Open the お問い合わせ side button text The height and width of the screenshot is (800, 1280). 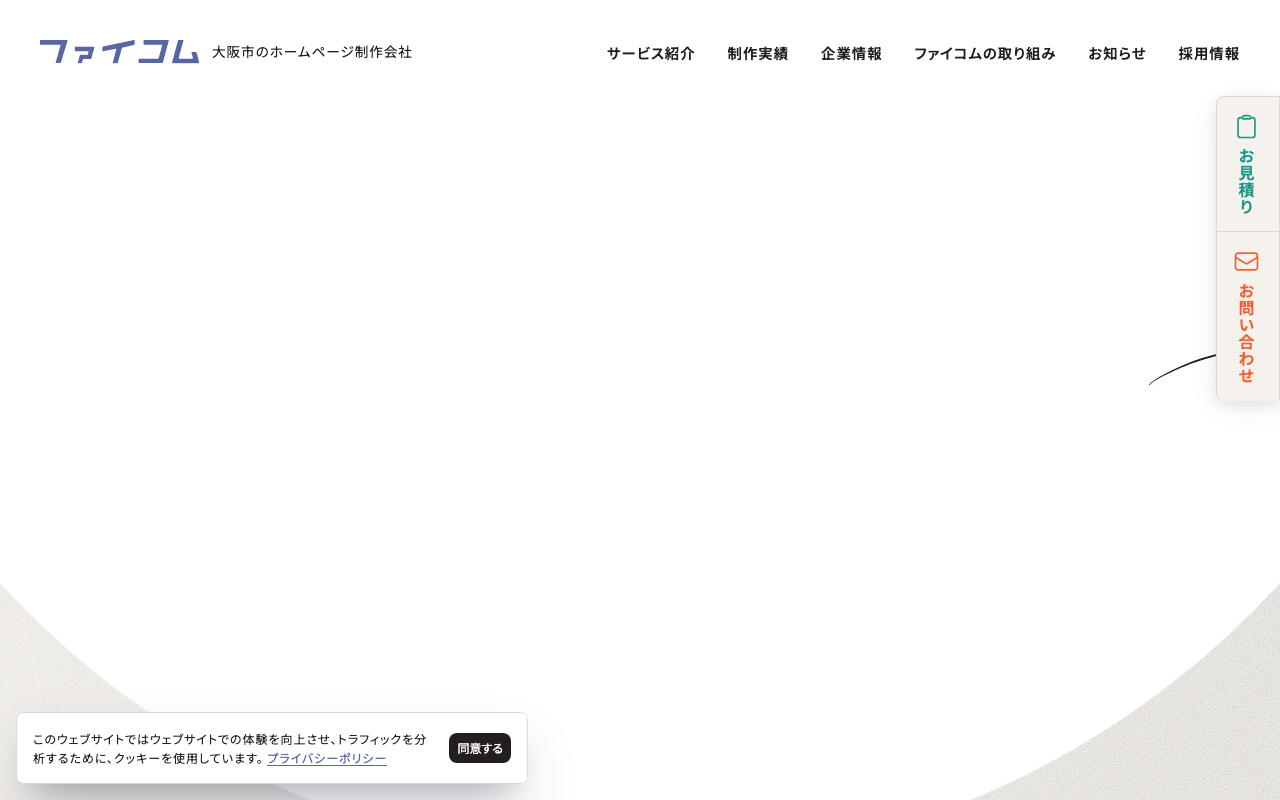click(1246, 333)
